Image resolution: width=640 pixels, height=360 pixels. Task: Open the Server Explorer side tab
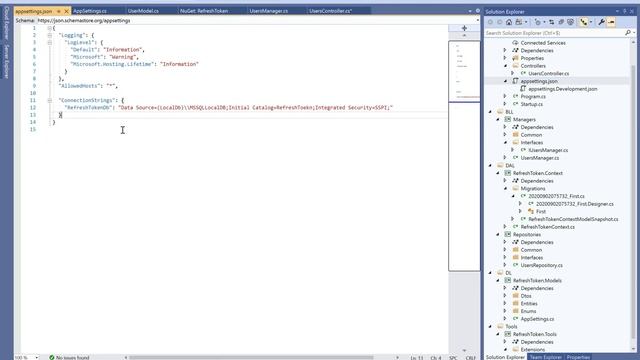7,62
